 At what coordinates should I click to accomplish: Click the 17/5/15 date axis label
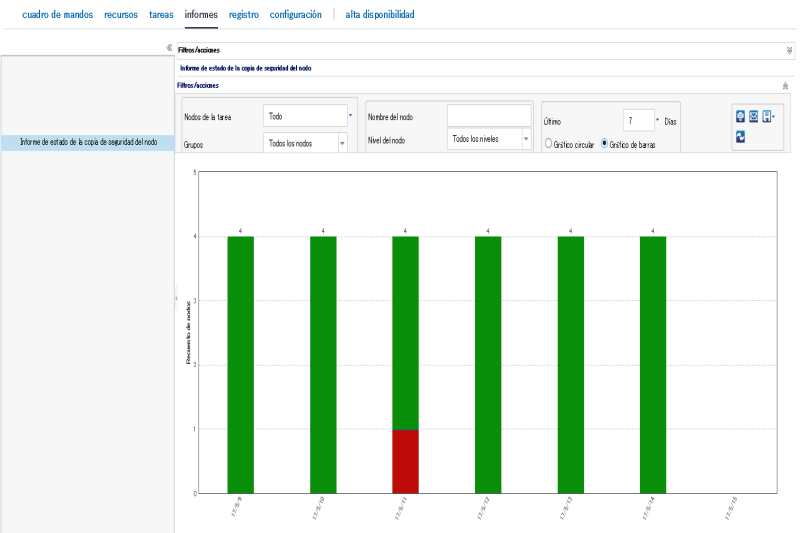(731, 508)
